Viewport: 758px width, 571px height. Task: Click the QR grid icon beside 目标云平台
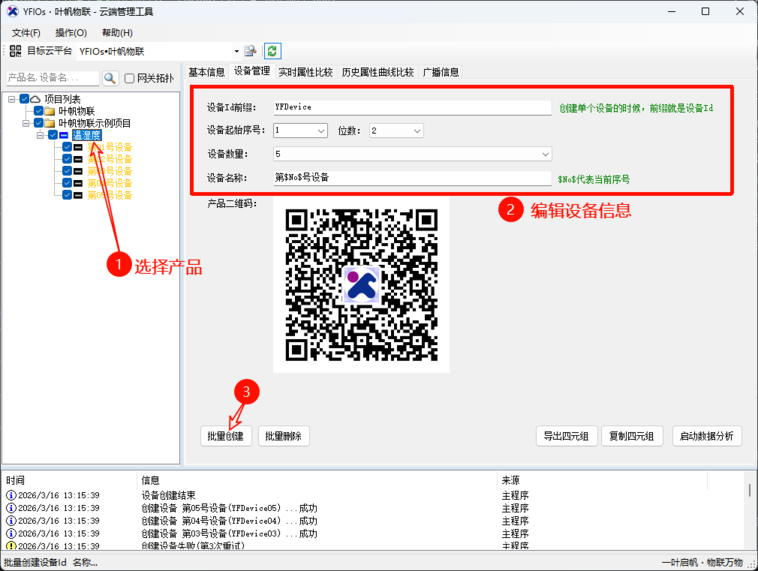pyautogui.click(x=15, y=51)
